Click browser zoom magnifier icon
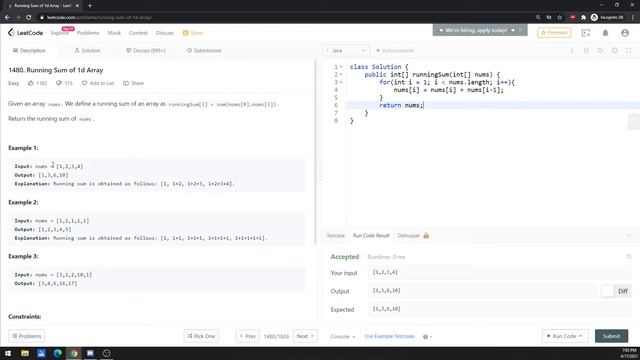This screenshot has width=640, height=360. 538,18
